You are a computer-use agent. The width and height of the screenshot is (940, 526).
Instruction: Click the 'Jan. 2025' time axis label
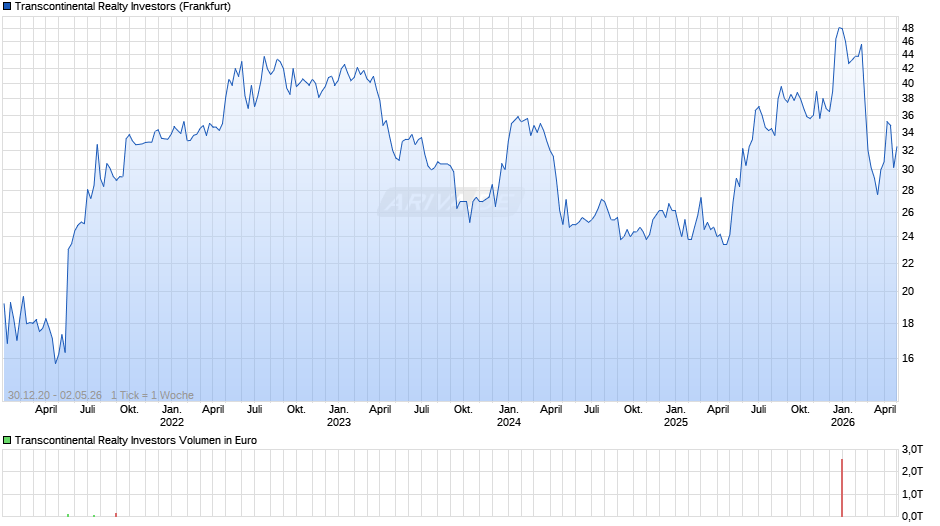point(676,416)
